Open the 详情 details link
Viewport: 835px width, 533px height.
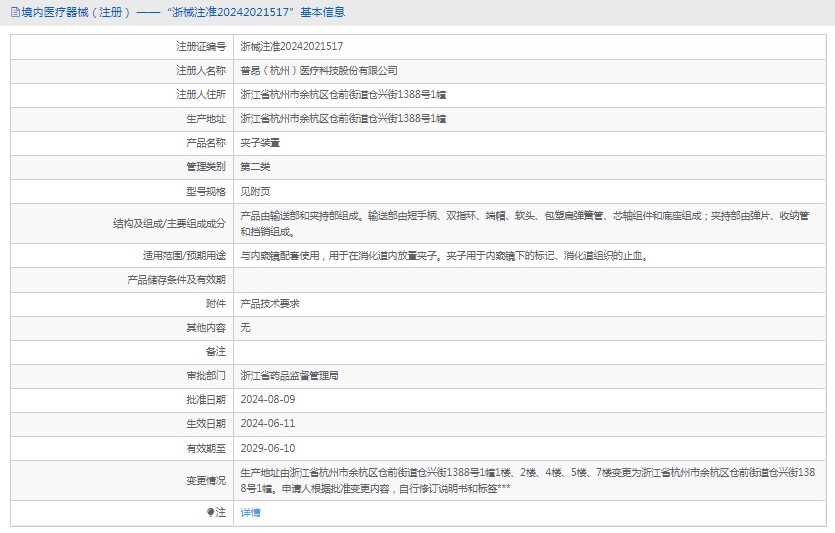tap(250, 512)
